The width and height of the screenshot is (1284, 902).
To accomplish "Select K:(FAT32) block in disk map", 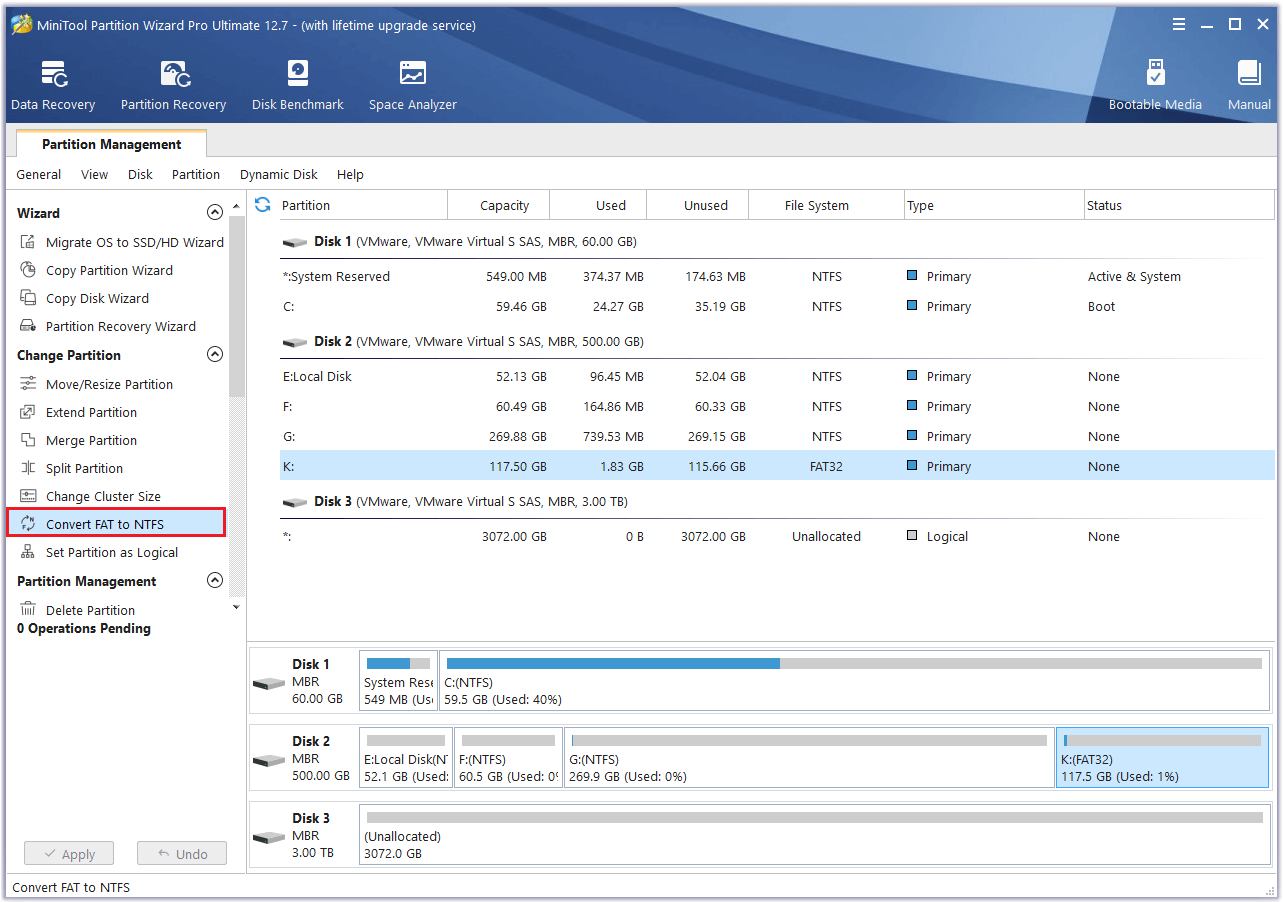I will pos(1162,757).
